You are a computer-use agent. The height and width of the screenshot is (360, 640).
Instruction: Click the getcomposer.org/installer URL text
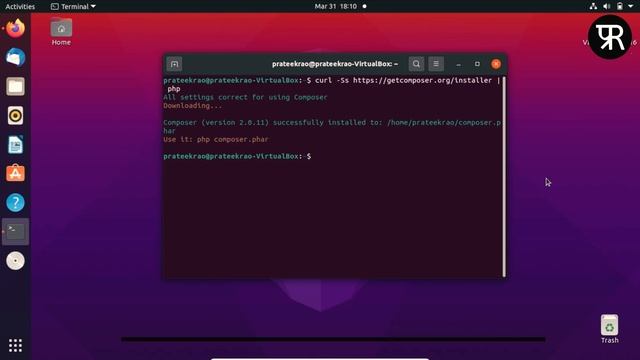(422, 80)
